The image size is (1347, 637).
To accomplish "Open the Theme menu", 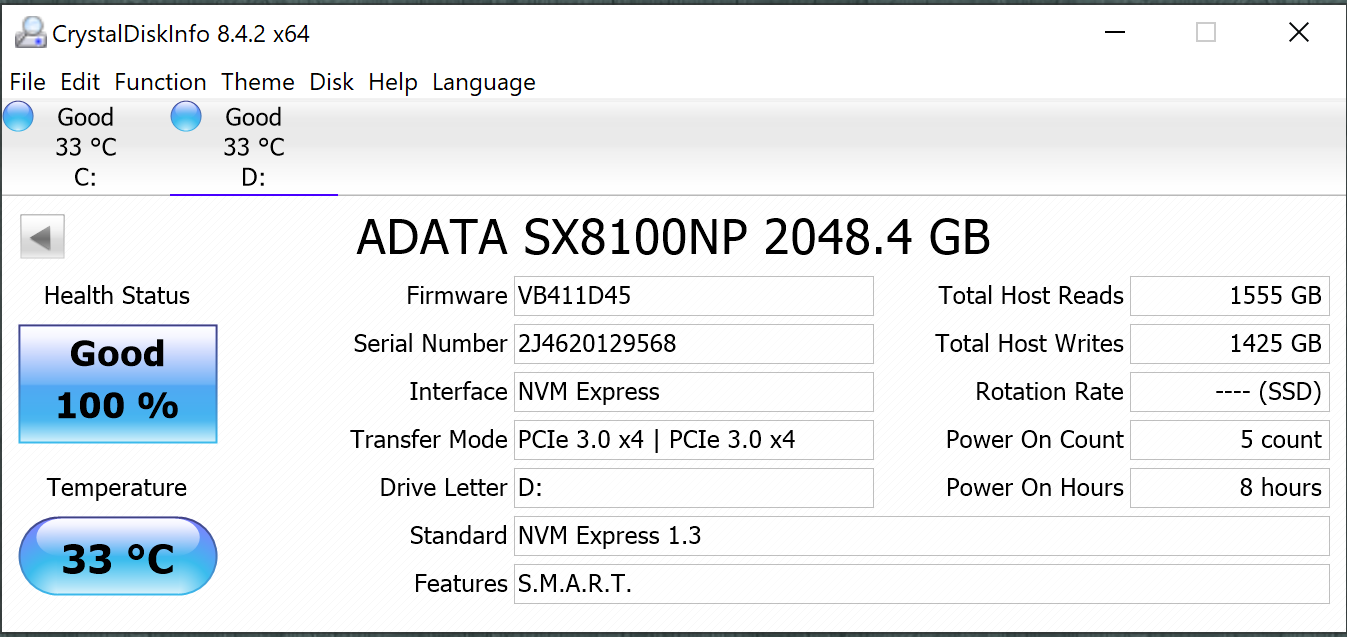I will [x=258, y=82].
